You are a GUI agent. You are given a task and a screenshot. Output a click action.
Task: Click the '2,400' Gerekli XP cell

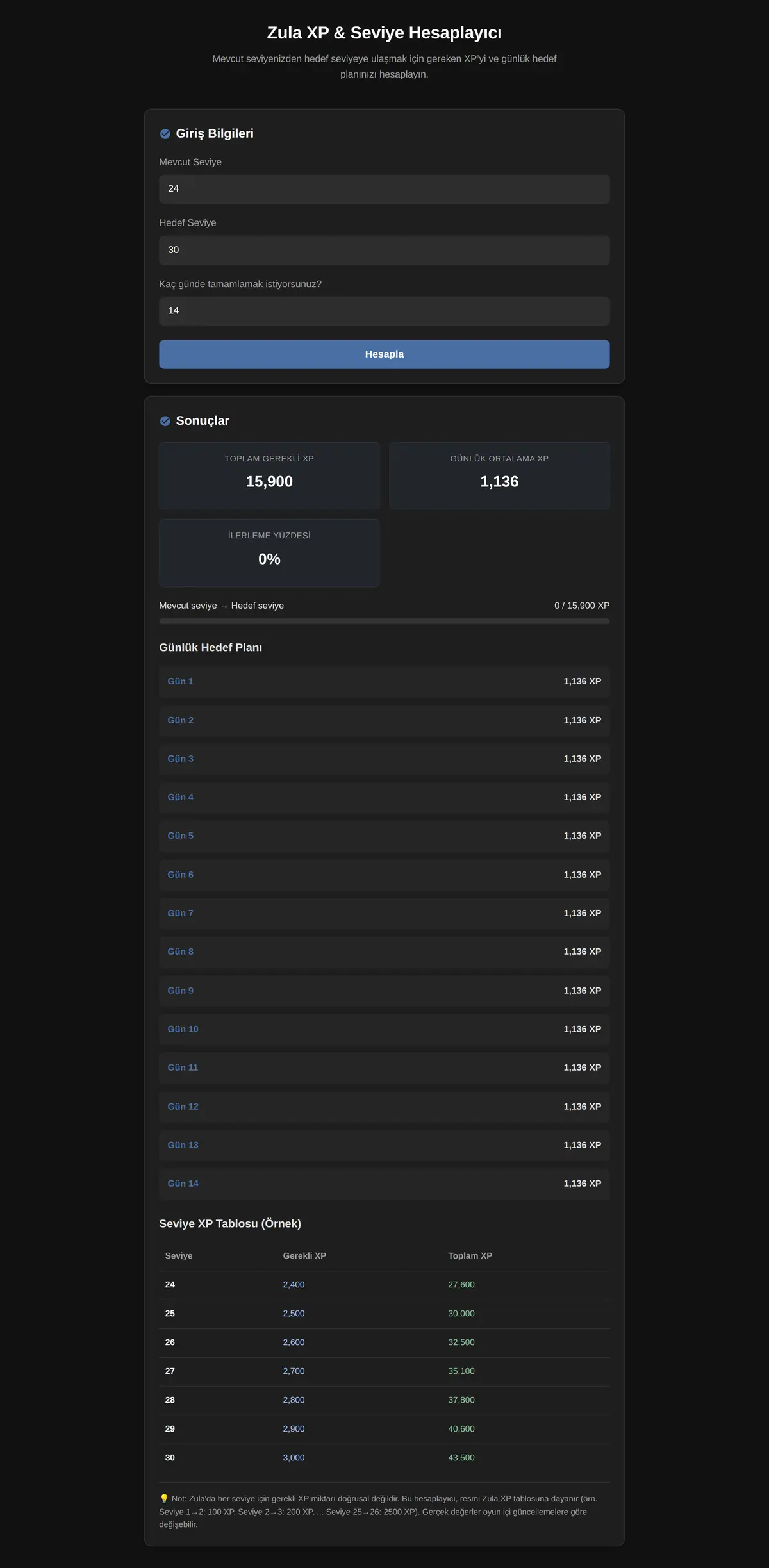[294, 1285]
